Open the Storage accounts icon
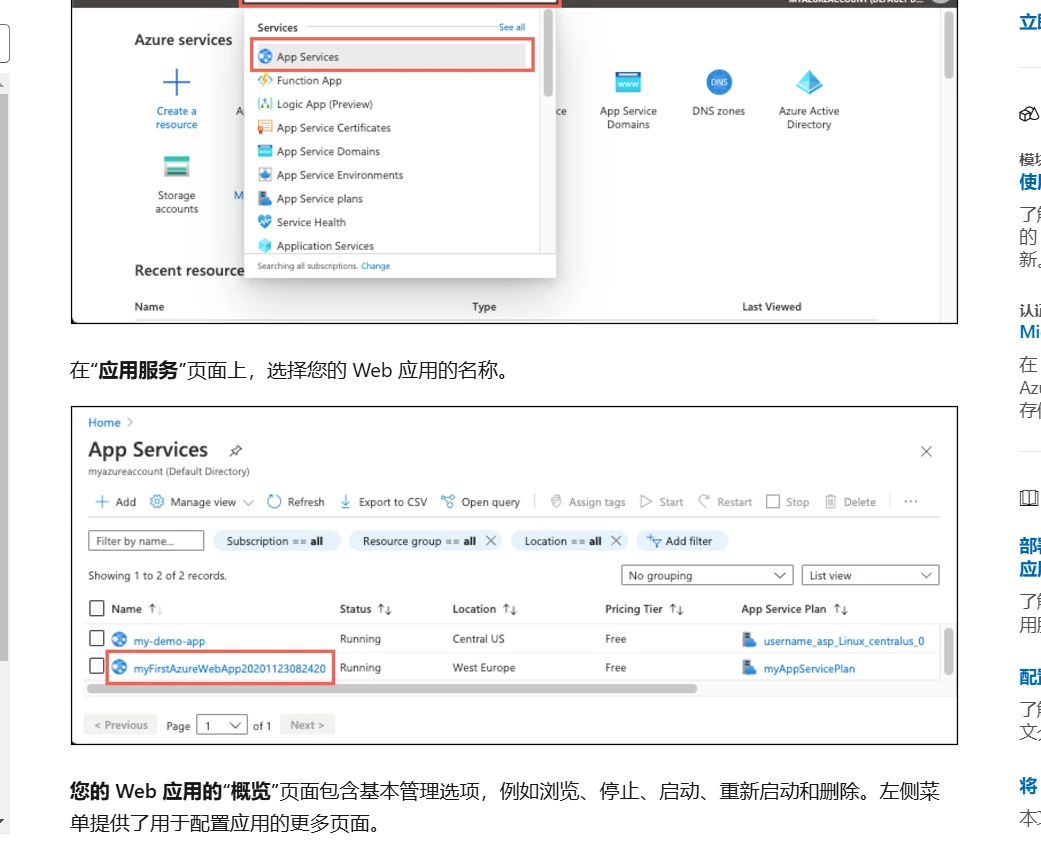Image resolution: width=1041 pixels, height=856 pixels. [177, 167]
